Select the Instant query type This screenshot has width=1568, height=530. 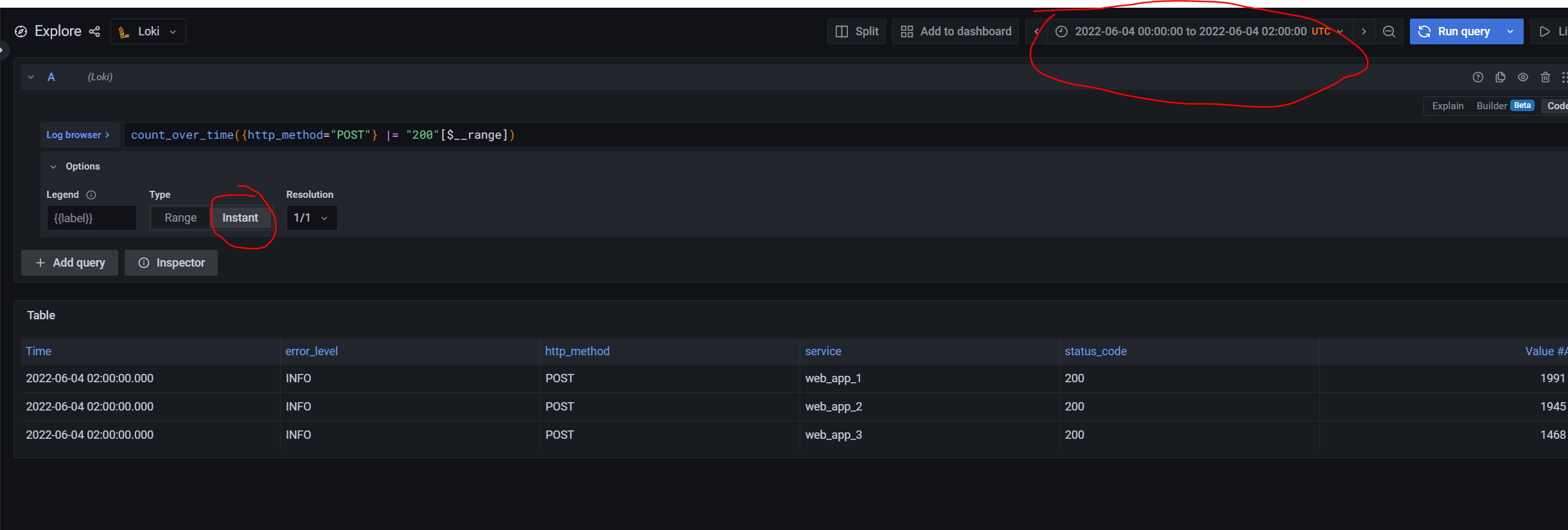tap(240, 218)
